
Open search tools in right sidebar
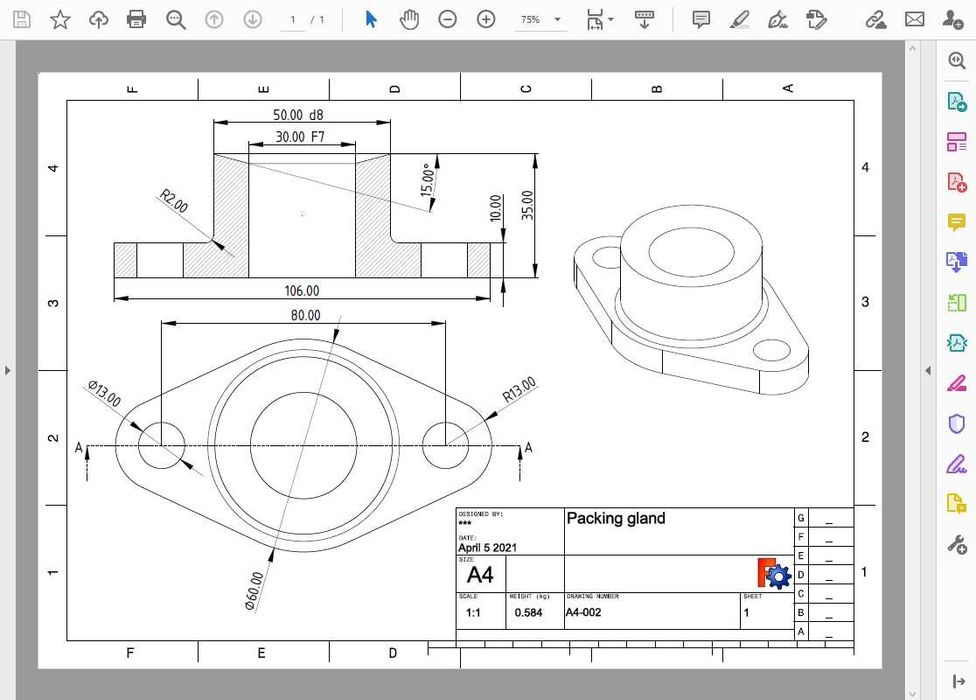(956, 60)
